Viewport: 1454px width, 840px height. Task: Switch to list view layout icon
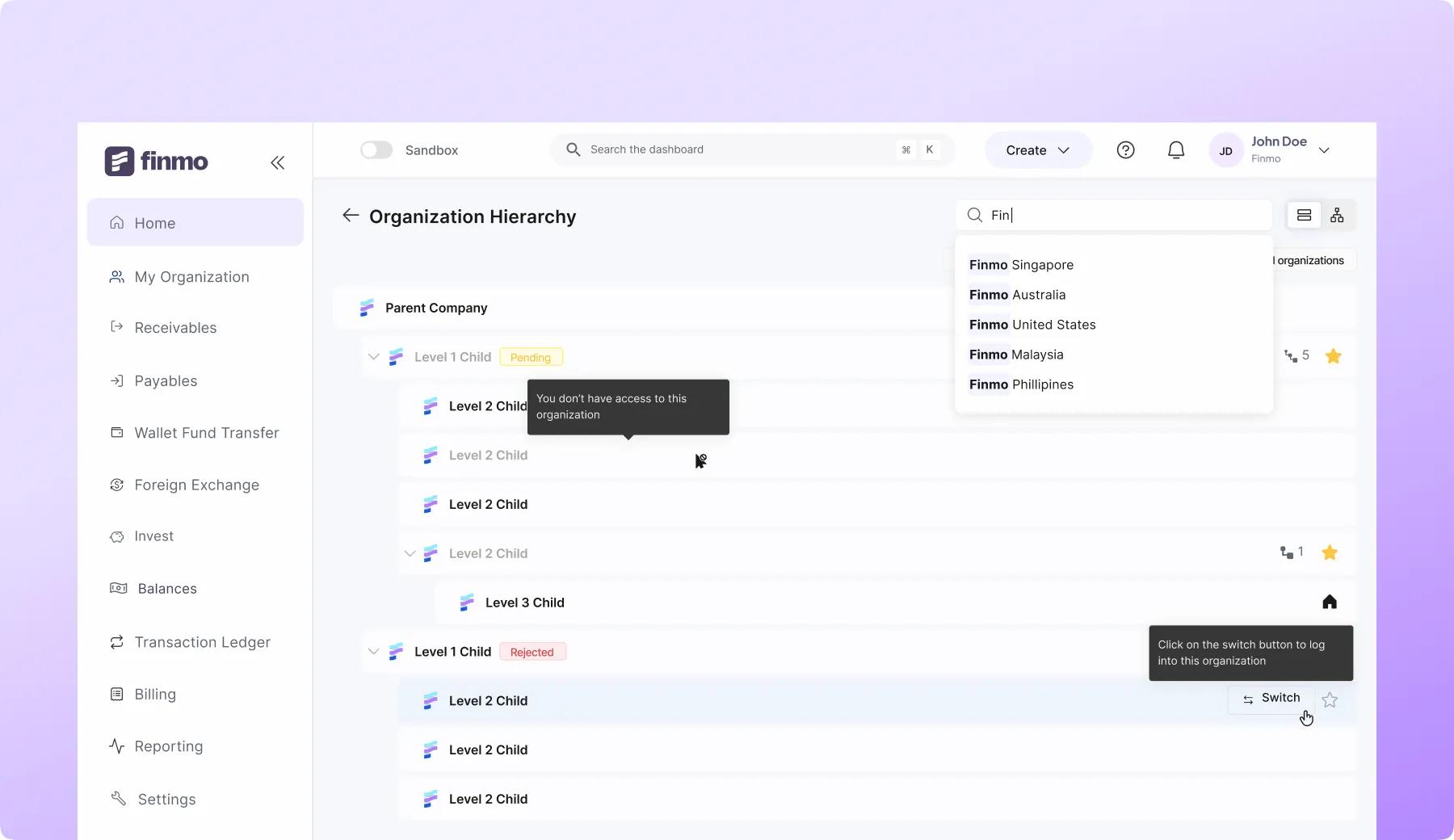tap(1304, 215)
